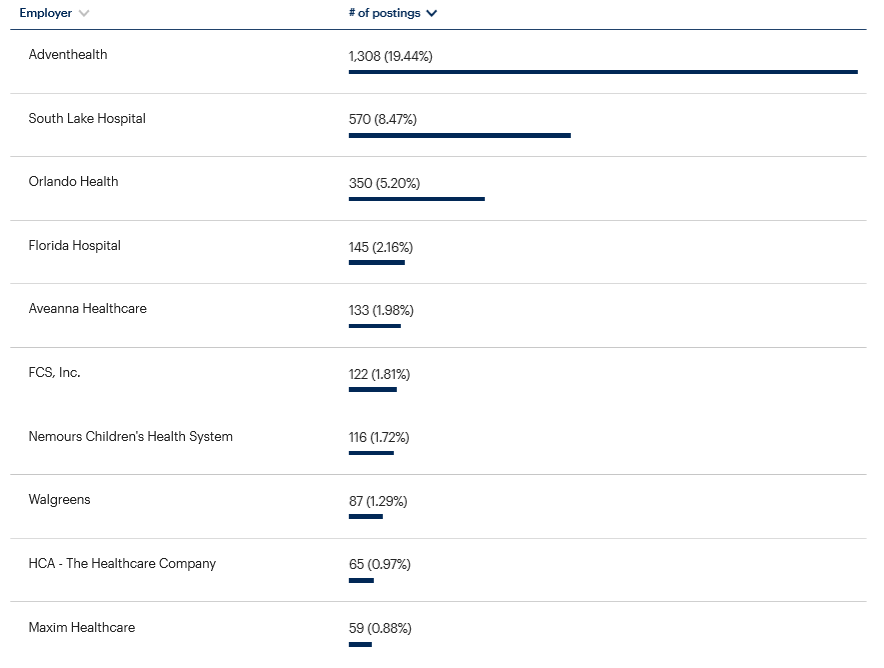Open HCA - The Healthcare Company
The height and width of the screenshot is (668, 884).
[122, 564]
